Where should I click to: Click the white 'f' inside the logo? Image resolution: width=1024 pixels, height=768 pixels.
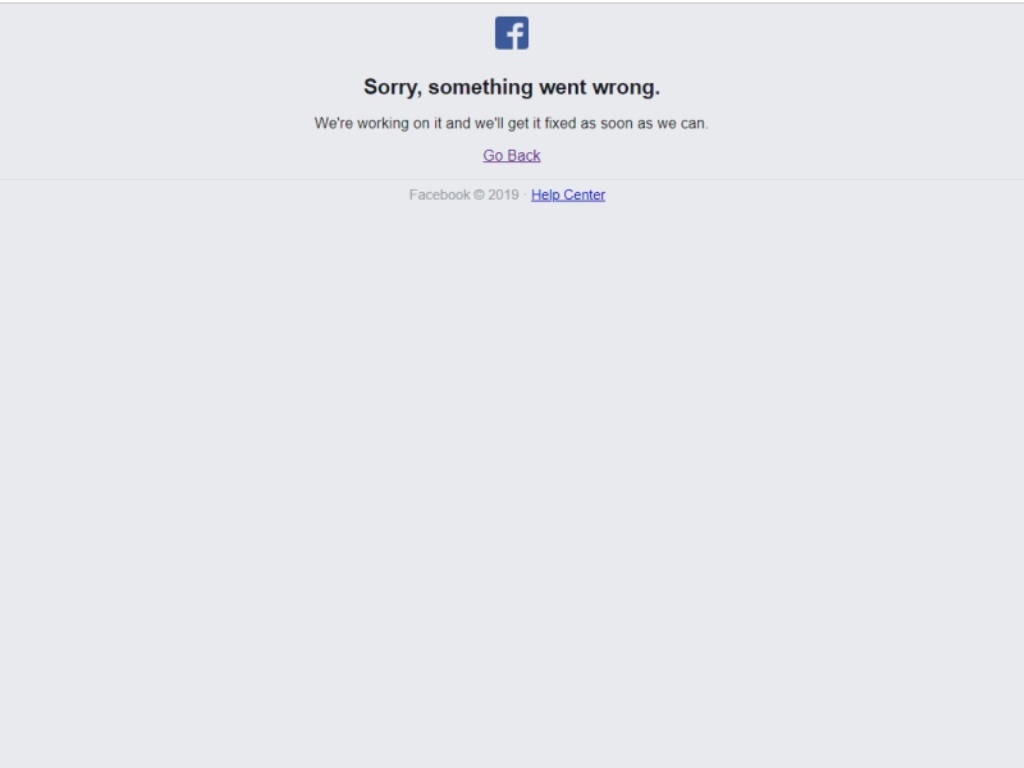click(x=515, y=35)
